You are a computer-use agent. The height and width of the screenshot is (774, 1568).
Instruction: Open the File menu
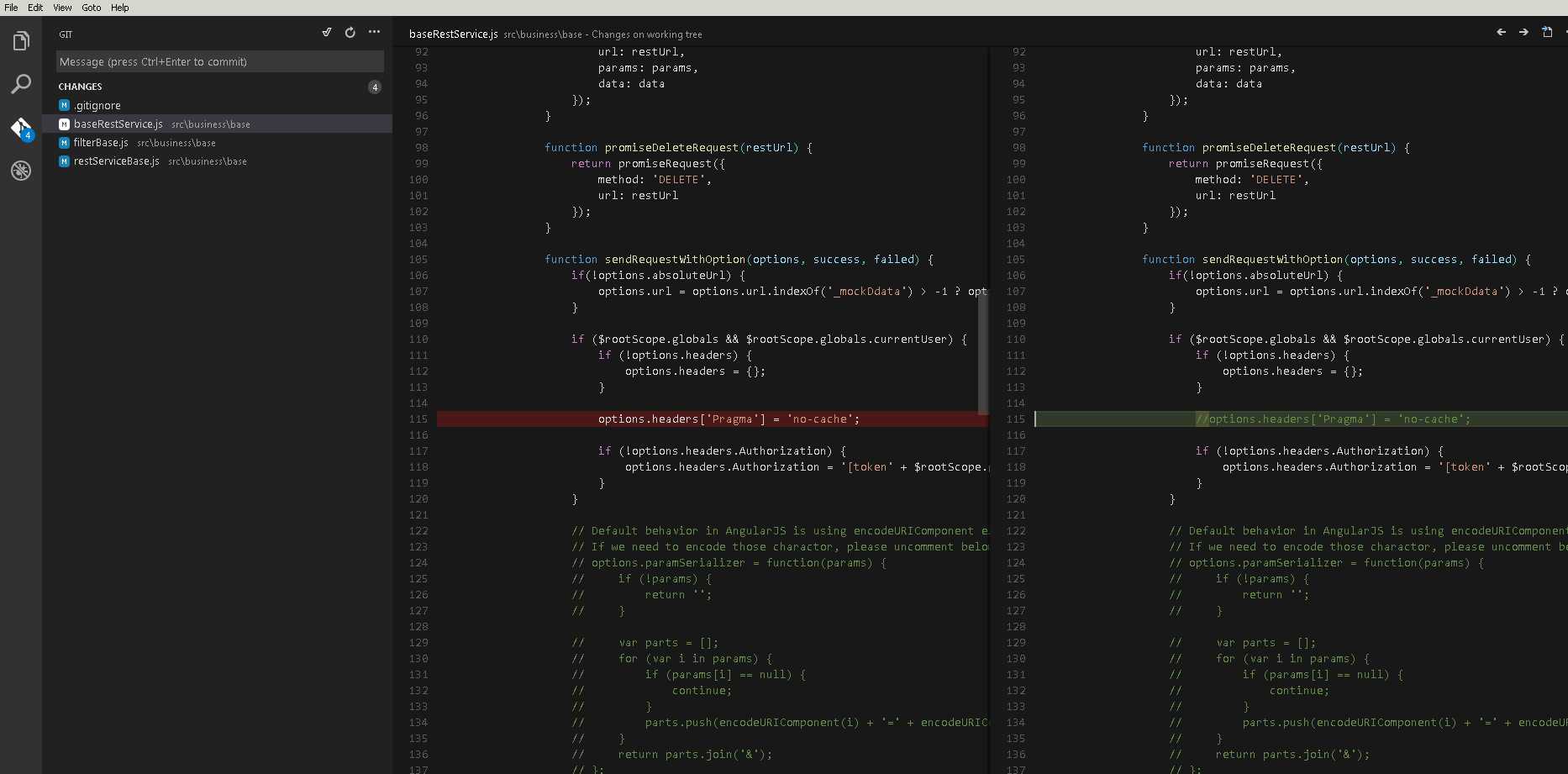[x=11, y=8]
